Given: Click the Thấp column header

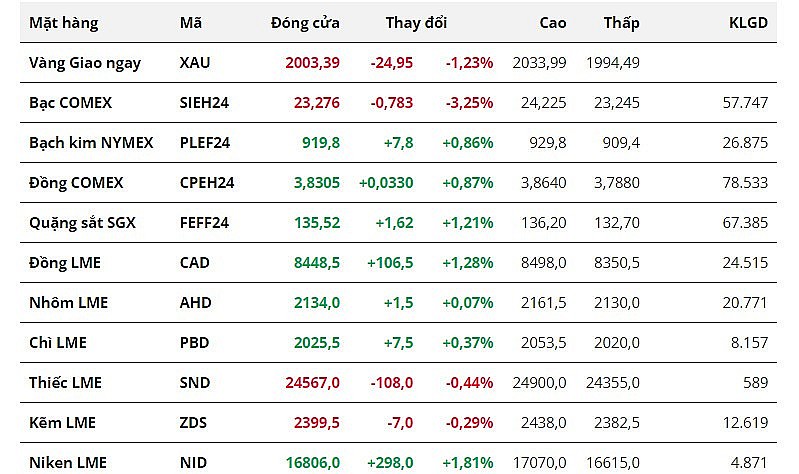Looking at the screenshot, I should (622, 22).
